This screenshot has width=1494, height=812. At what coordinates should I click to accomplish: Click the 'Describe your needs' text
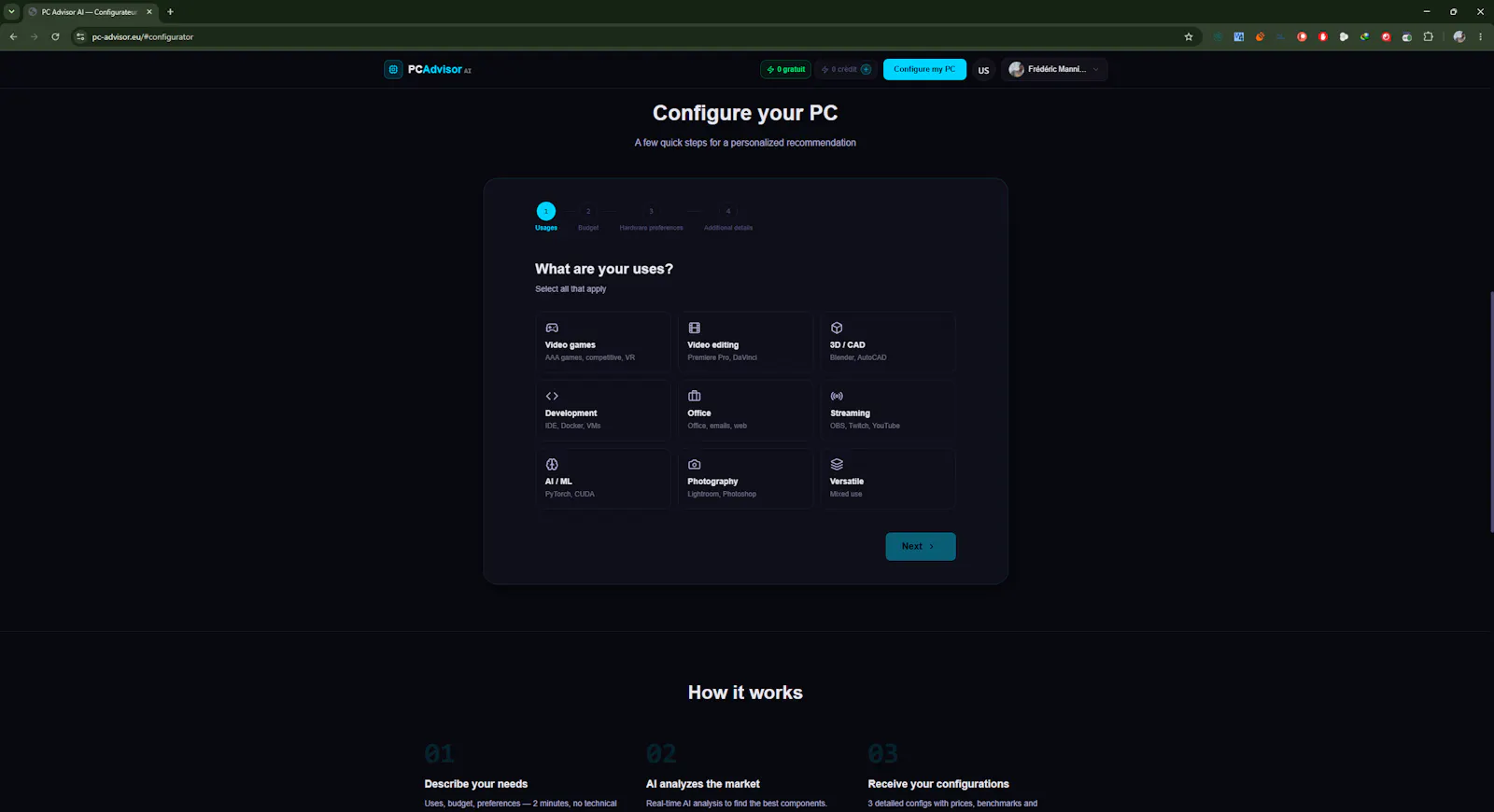pyautogui.click(x=476, y=784)
